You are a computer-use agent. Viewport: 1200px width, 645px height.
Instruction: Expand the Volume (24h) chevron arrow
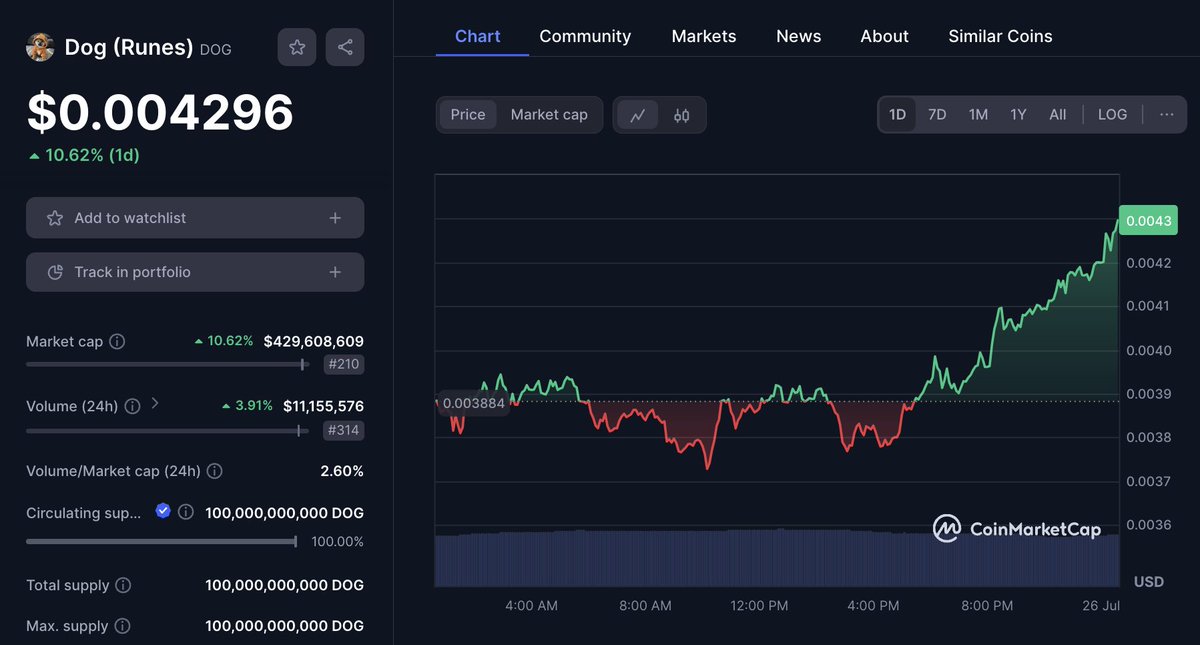[155, 405]
